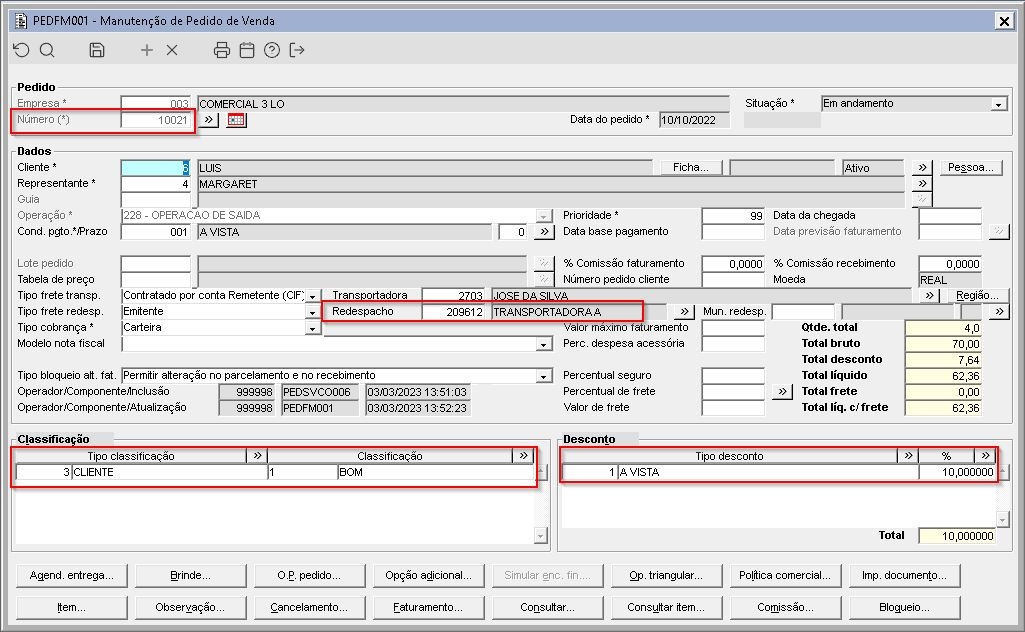1025x632 pixels.
Task: Click the arrow in Tipo classificação header
Action: 257,456
